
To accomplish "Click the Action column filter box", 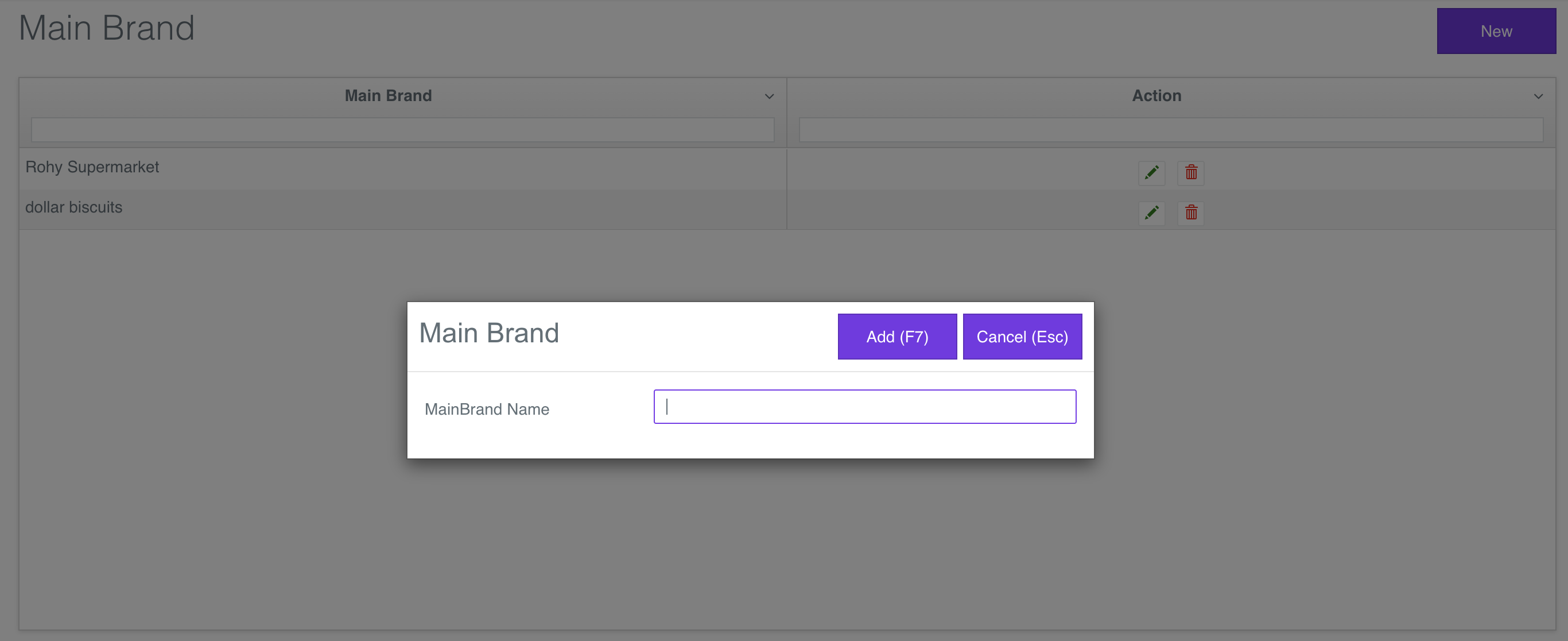I will pyautogui.click(x=1170, y=129).
